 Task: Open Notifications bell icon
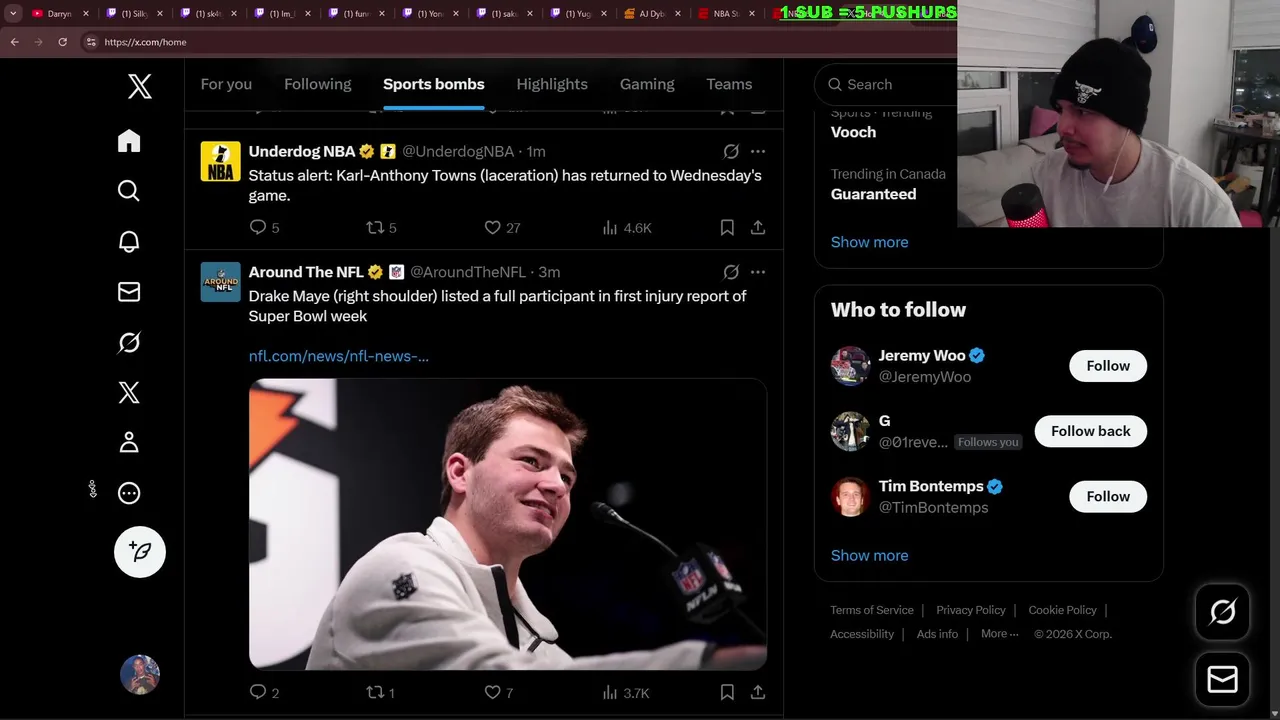tap(129, 241)
